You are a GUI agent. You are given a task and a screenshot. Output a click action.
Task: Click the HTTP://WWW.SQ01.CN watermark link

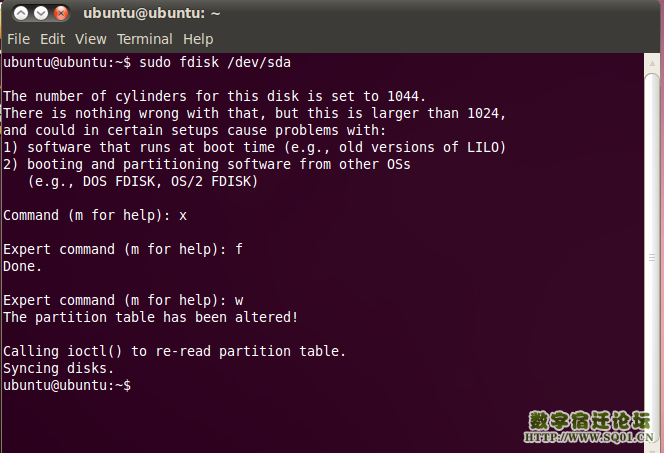point(589,437)
